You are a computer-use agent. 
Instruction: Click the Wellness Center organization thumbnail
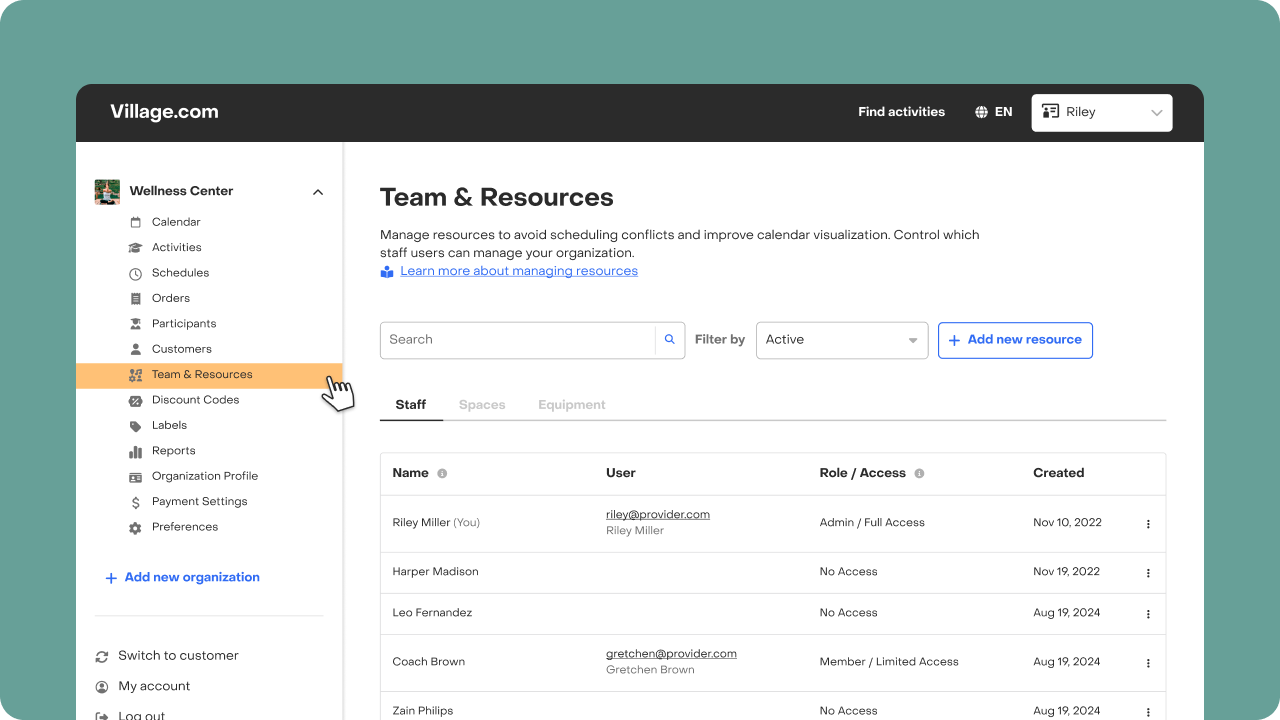(x=107, y=192)
